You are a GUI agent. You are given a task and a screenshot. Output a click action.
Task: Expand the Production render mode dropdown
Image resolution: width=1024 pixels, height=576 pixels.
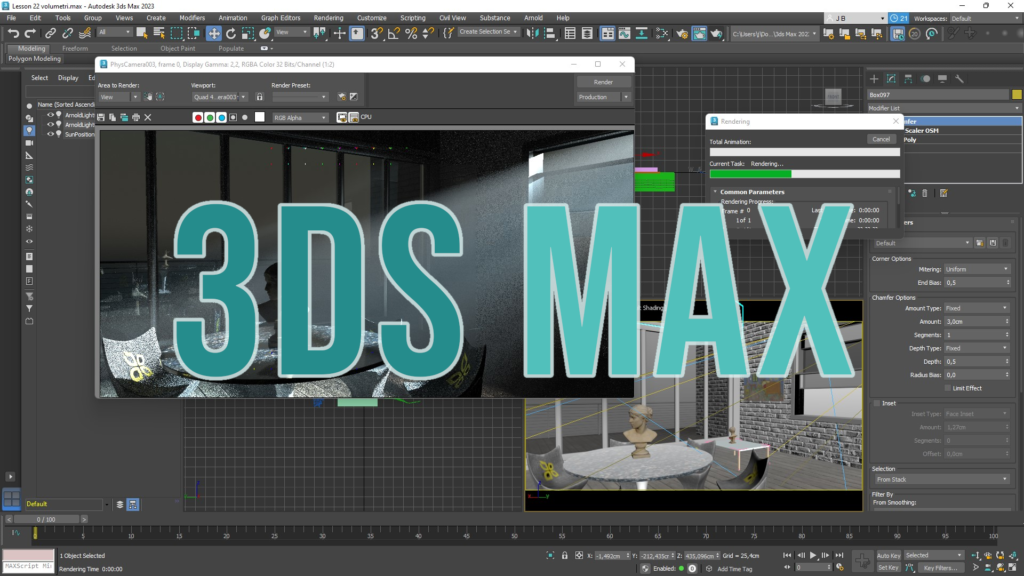pyautogui.click(x=603, y=97)
